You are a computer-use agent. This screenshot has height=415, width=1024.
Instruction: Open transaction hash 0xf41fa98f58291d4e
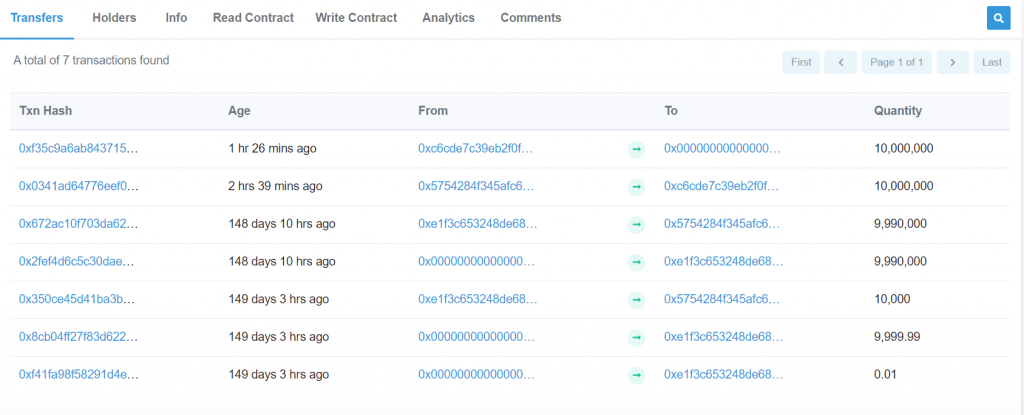78,376
